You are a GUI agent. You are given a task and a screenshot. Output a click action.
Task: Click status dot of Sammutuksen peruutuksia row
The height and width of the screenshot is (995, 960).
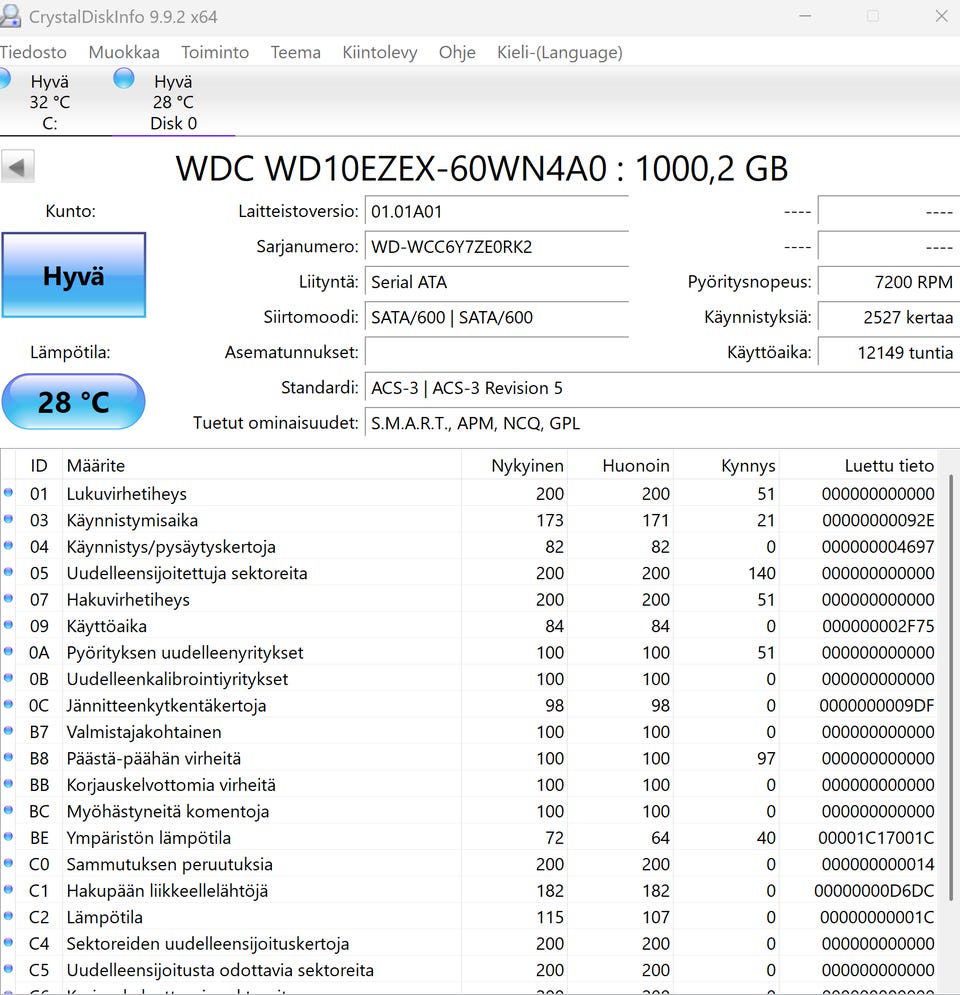(x=8, y=863)
